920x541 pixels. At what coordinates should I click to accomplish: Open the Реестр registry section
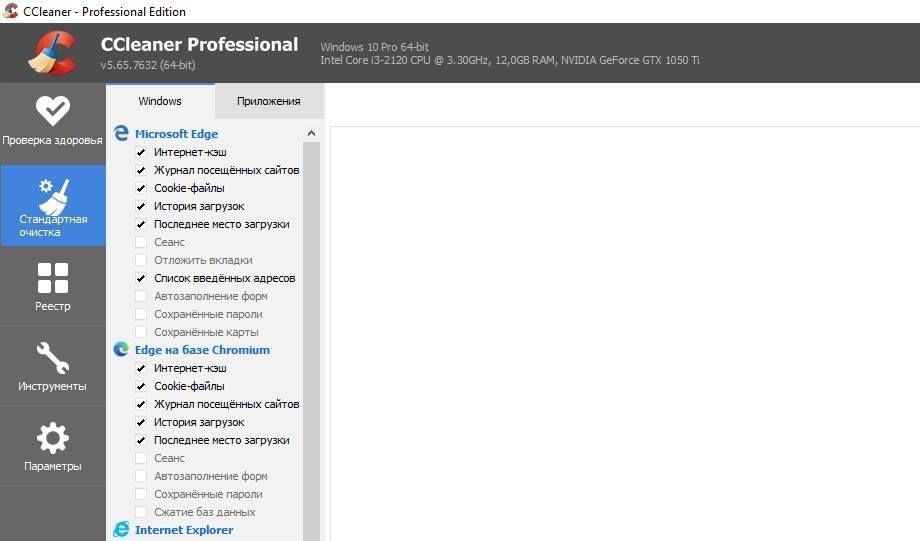(53, 286)
